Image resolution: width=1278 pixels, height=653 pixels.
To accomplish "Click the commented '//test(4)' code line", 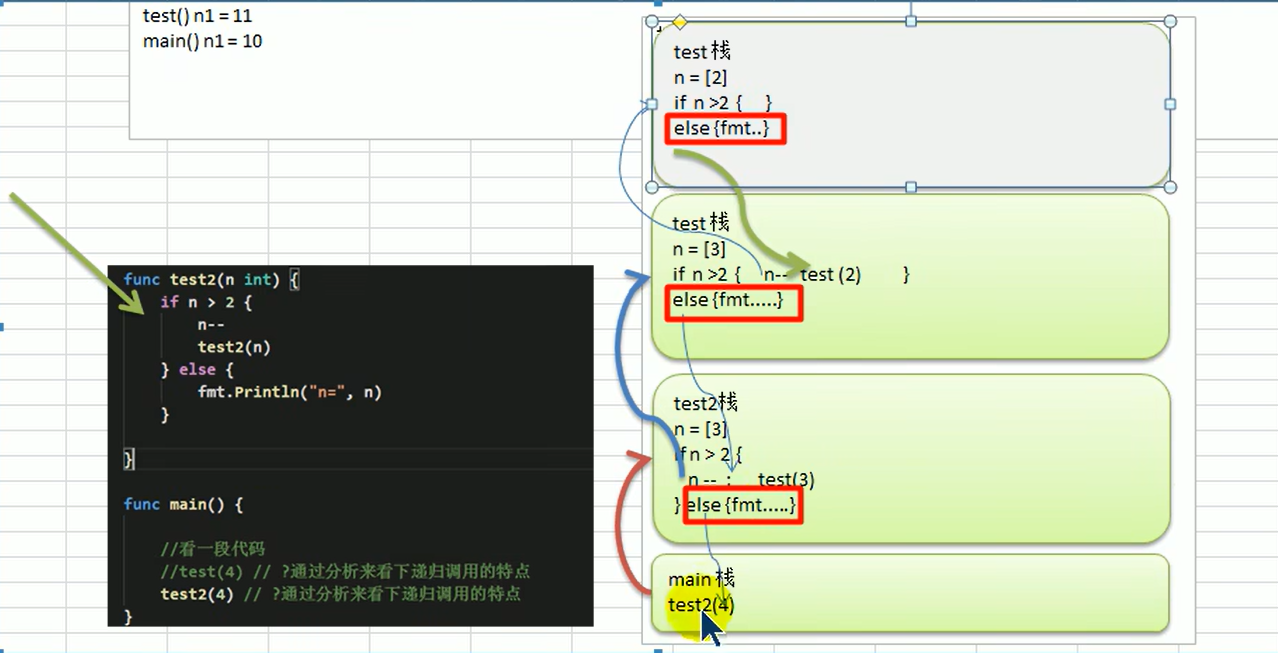I will coord(345,571).
